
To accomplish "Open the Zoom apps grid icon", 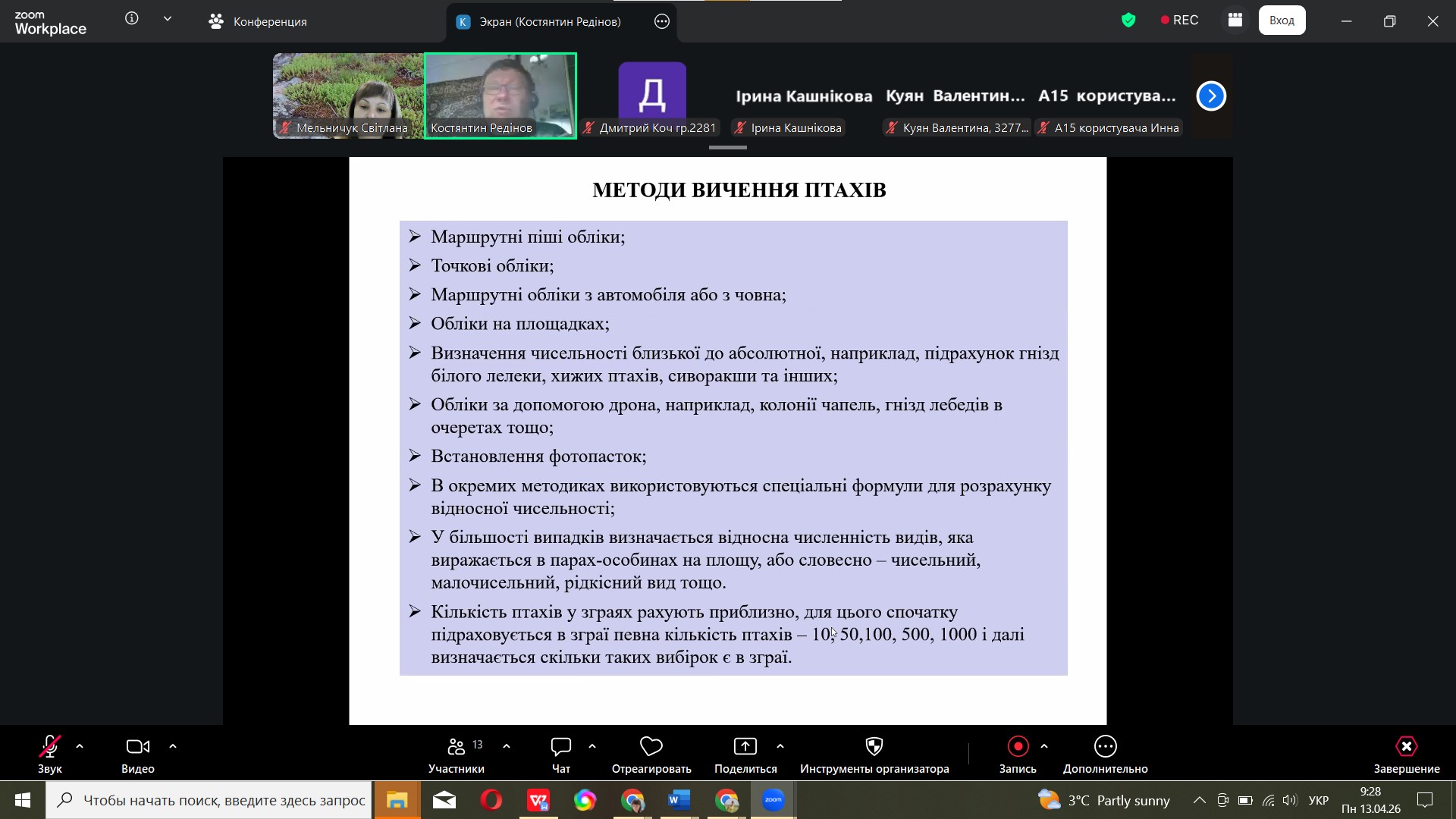I will click(x=1235, y=20).
